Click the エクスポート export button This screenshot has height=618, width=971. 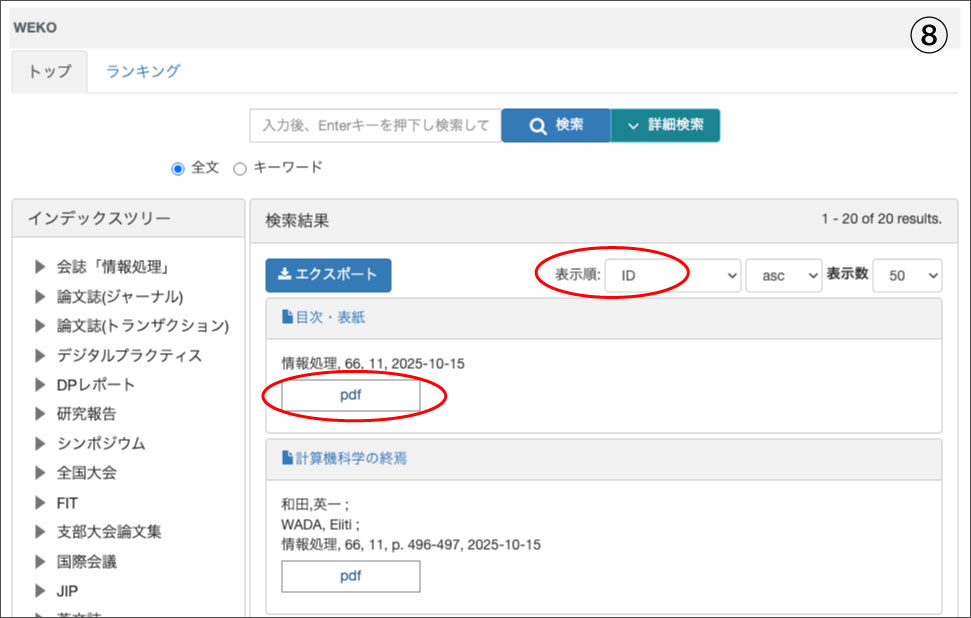pyautogui.click(x=328, y=275)
